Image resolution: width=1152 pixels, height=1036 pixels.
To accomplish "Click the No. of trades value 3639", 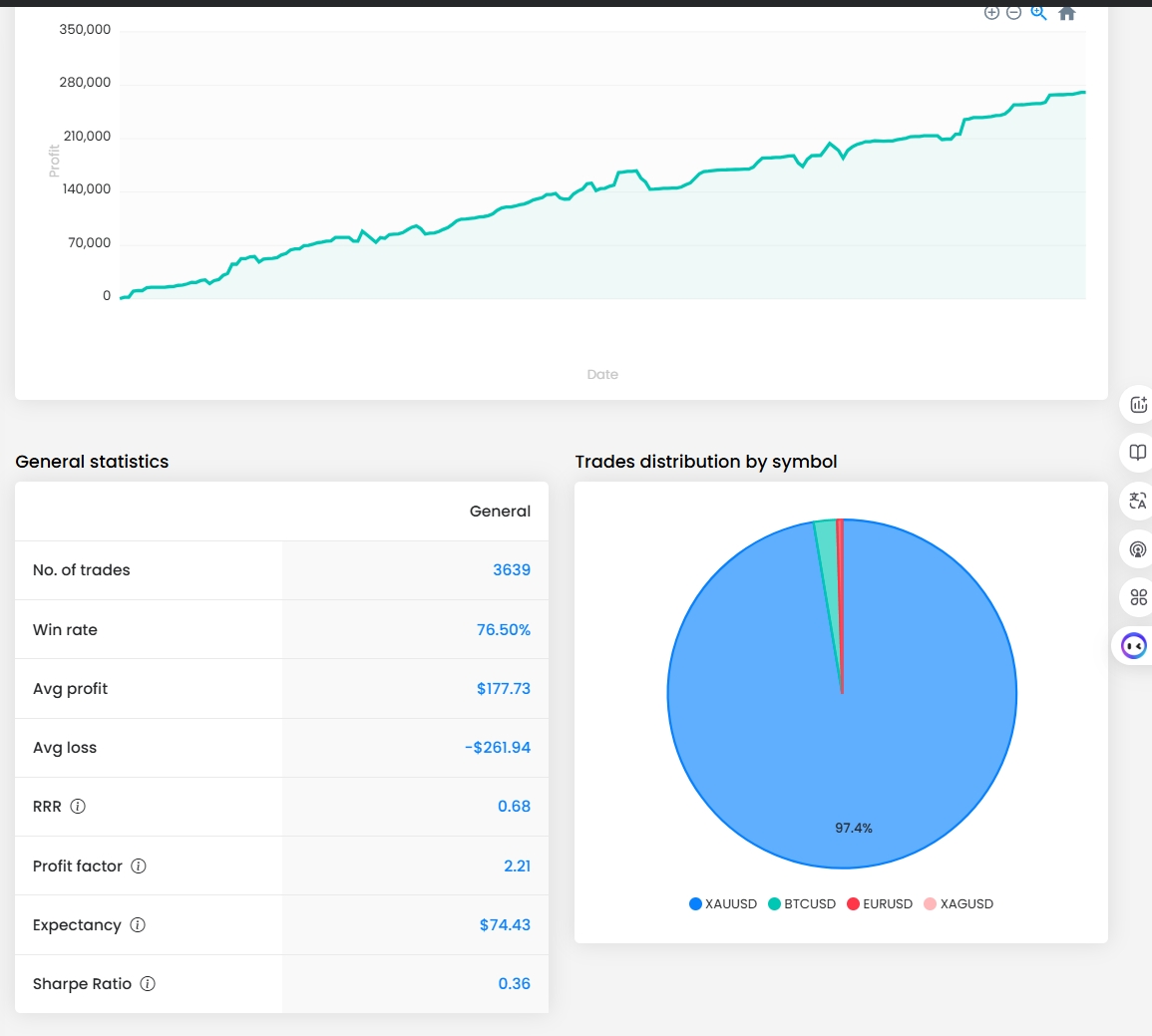I will [x=512, y=569].
